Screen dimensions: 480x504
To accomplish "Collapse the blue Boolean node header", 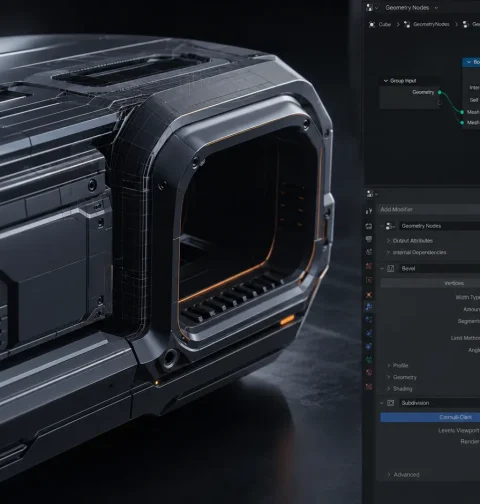I will [x=469, y=62].
